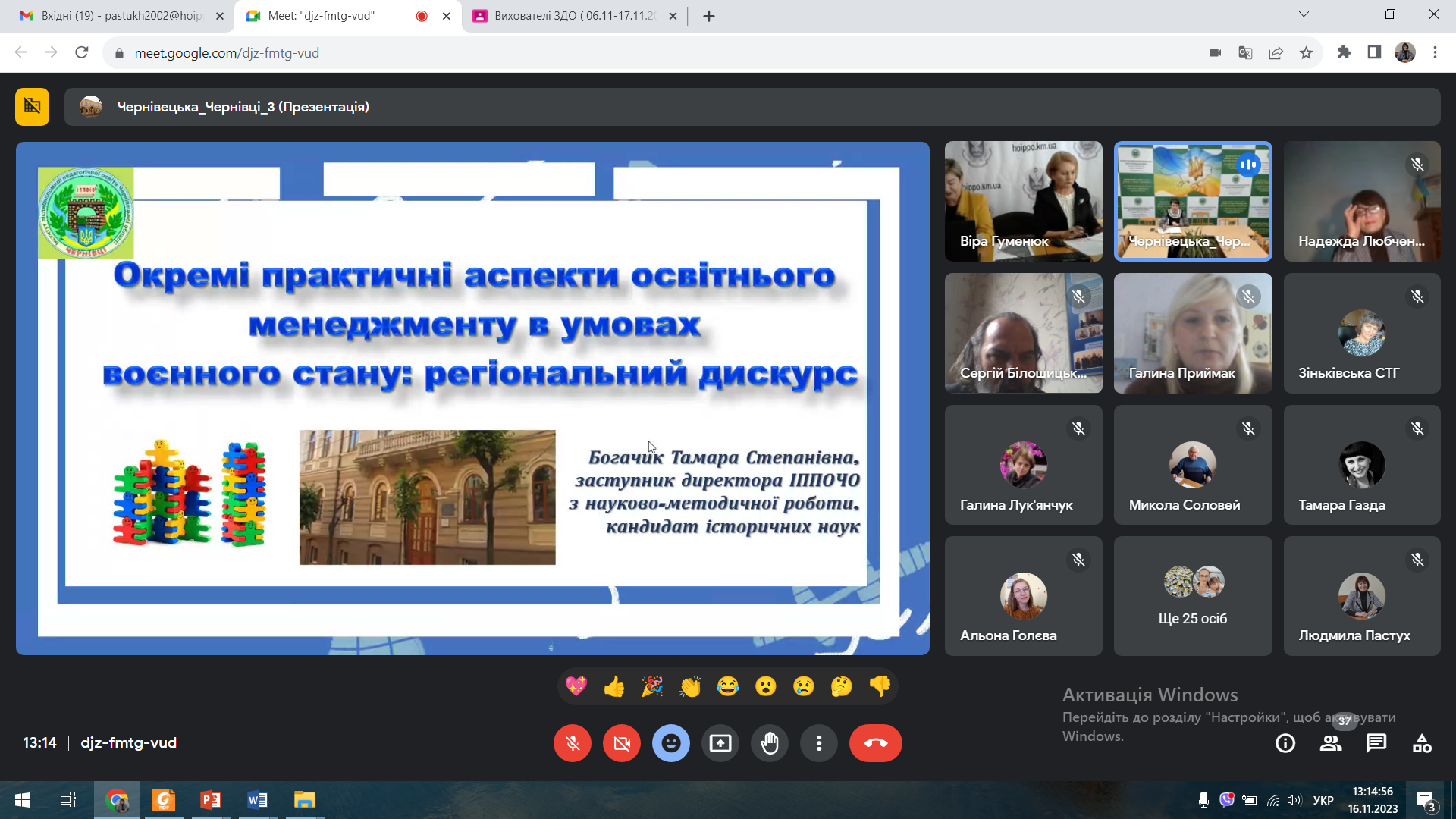1456x819 pixels.
Task: Switch to the Вихователі ЗДО tab
Action: coord(574,16)
